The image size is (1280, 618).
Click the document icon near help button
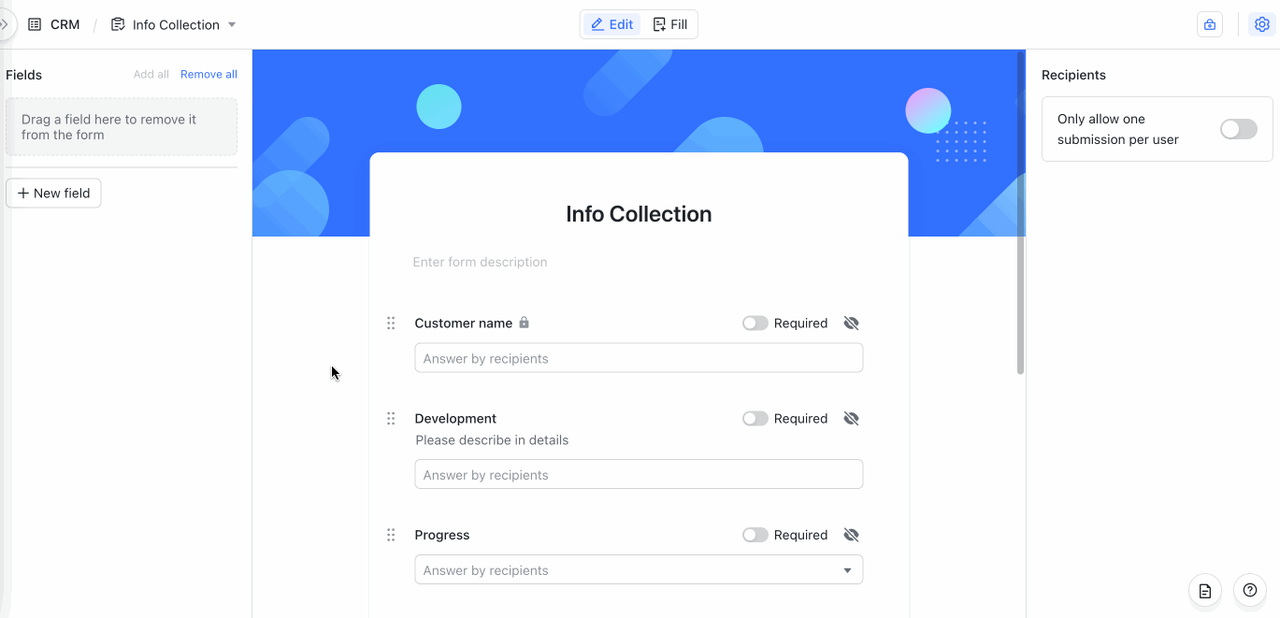pyautogui.click(x=1205, y=591)
